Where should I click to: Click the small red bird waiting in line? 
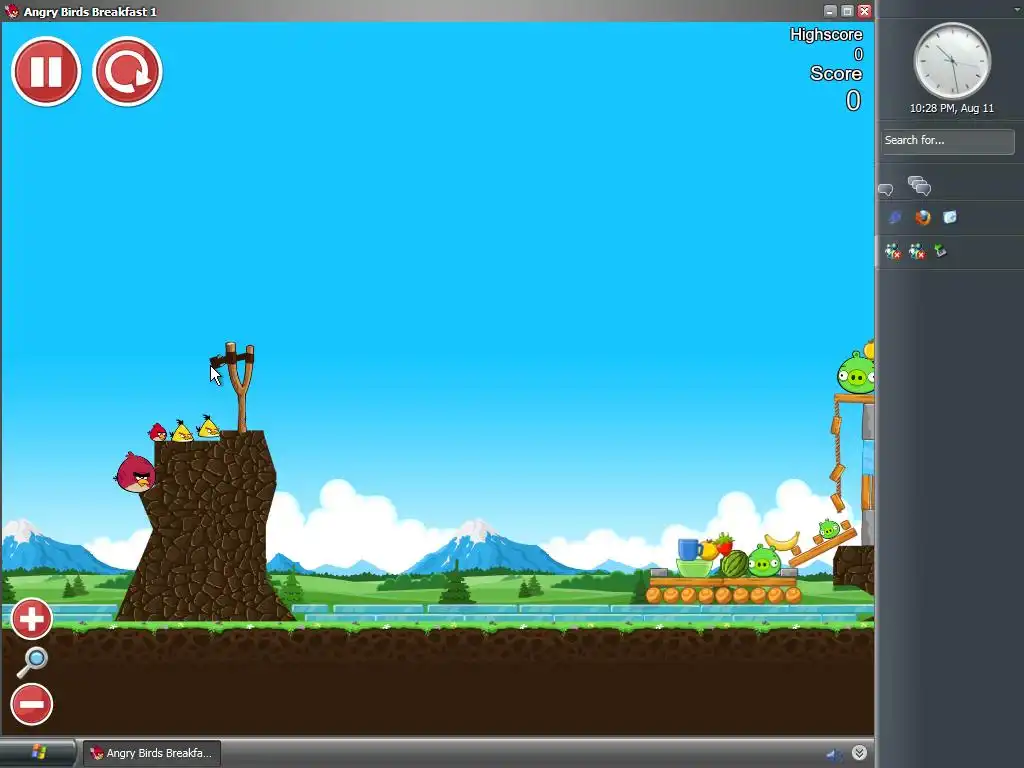pos(157,432)
